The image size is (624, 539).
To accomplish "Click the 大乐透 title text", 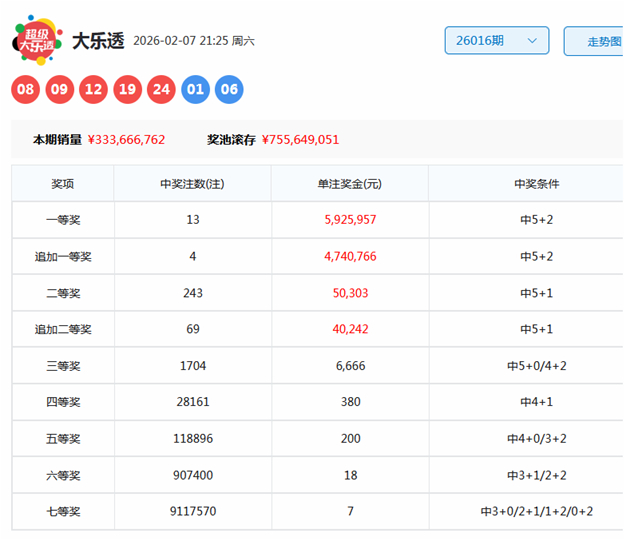I will pos(98,41).
